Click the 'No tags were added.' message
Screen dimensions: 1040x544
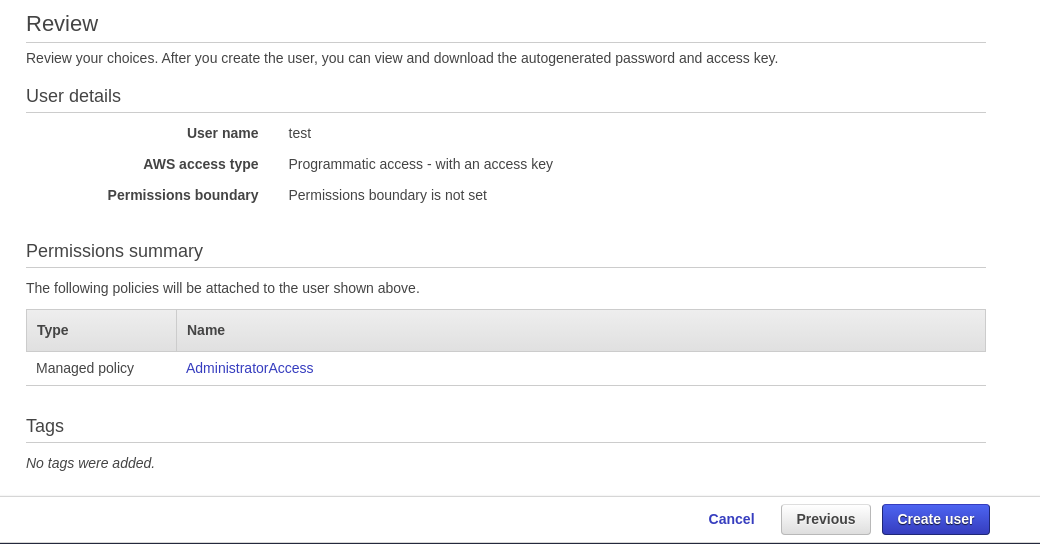point(90,463)
